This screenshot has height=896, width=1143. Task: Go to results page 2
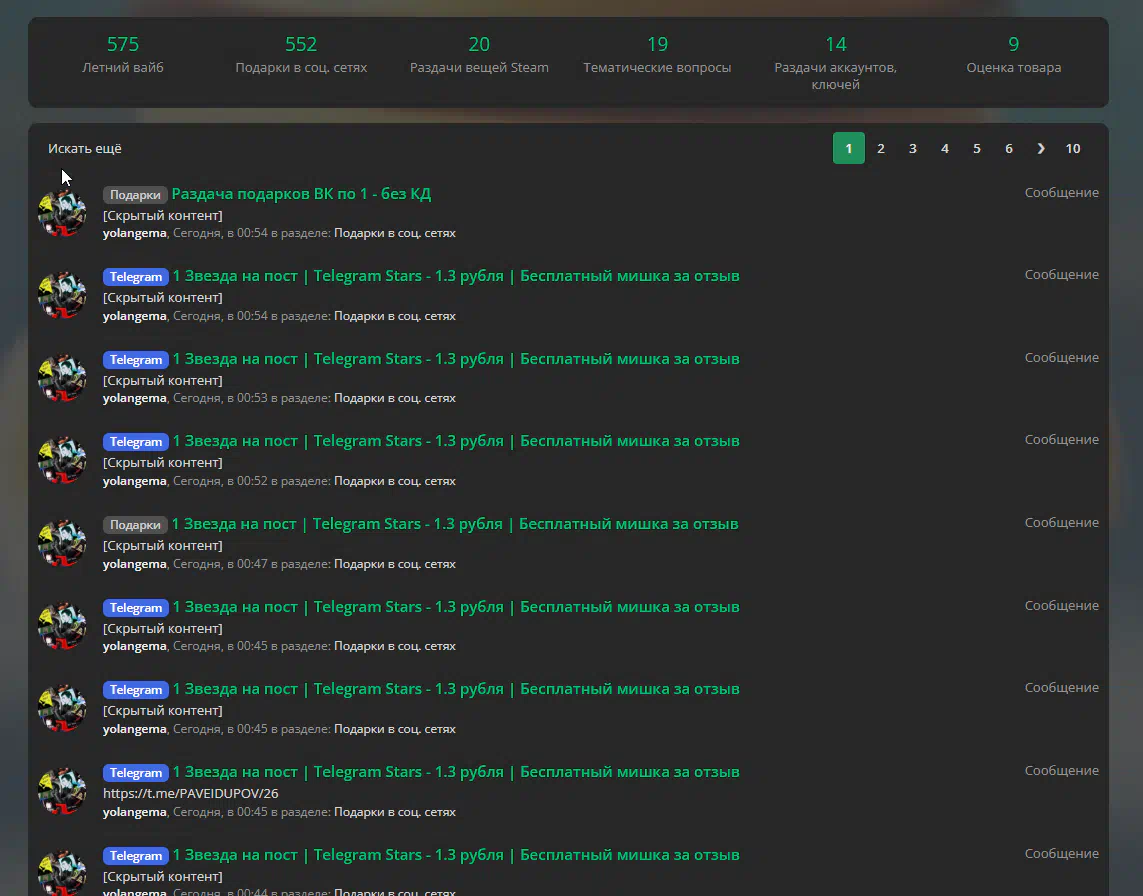[881, 149]
